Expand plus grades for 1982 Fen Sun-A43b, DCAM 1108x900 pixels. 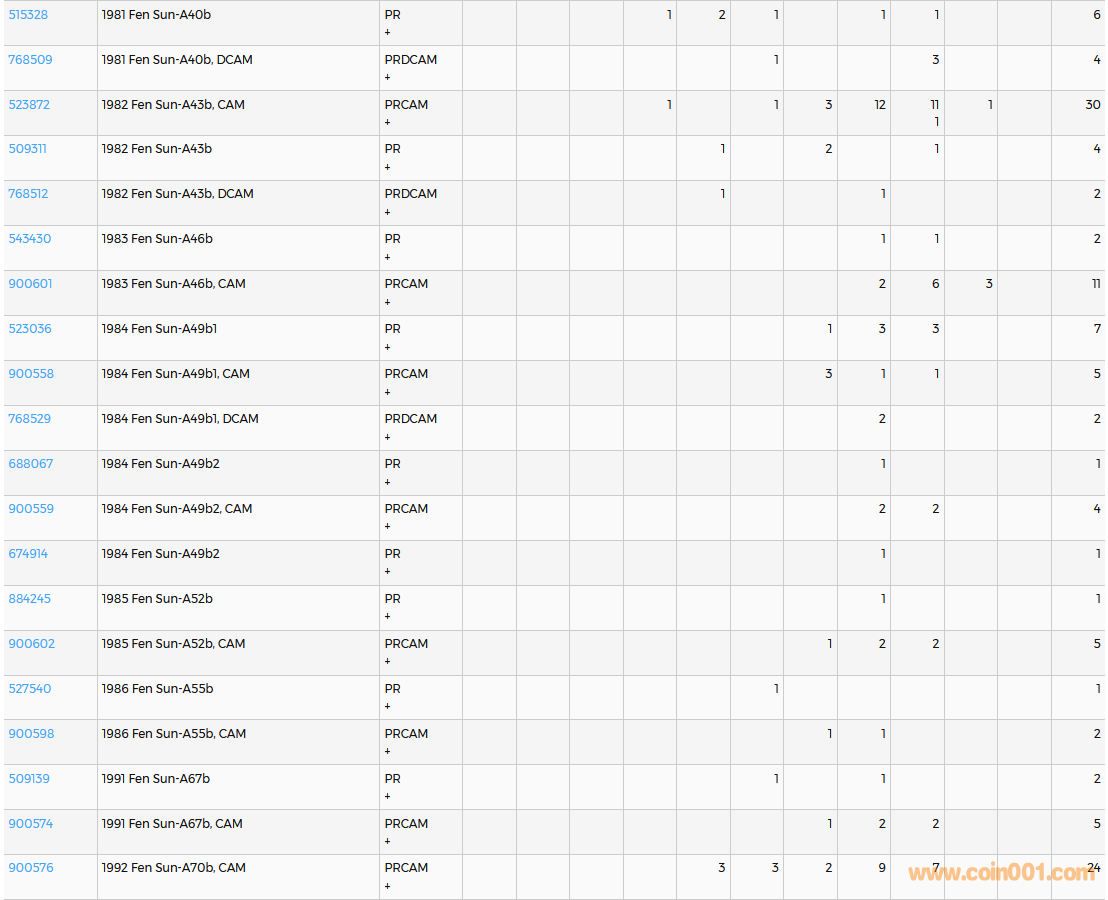pyautogui.click(x=388, y=212)
